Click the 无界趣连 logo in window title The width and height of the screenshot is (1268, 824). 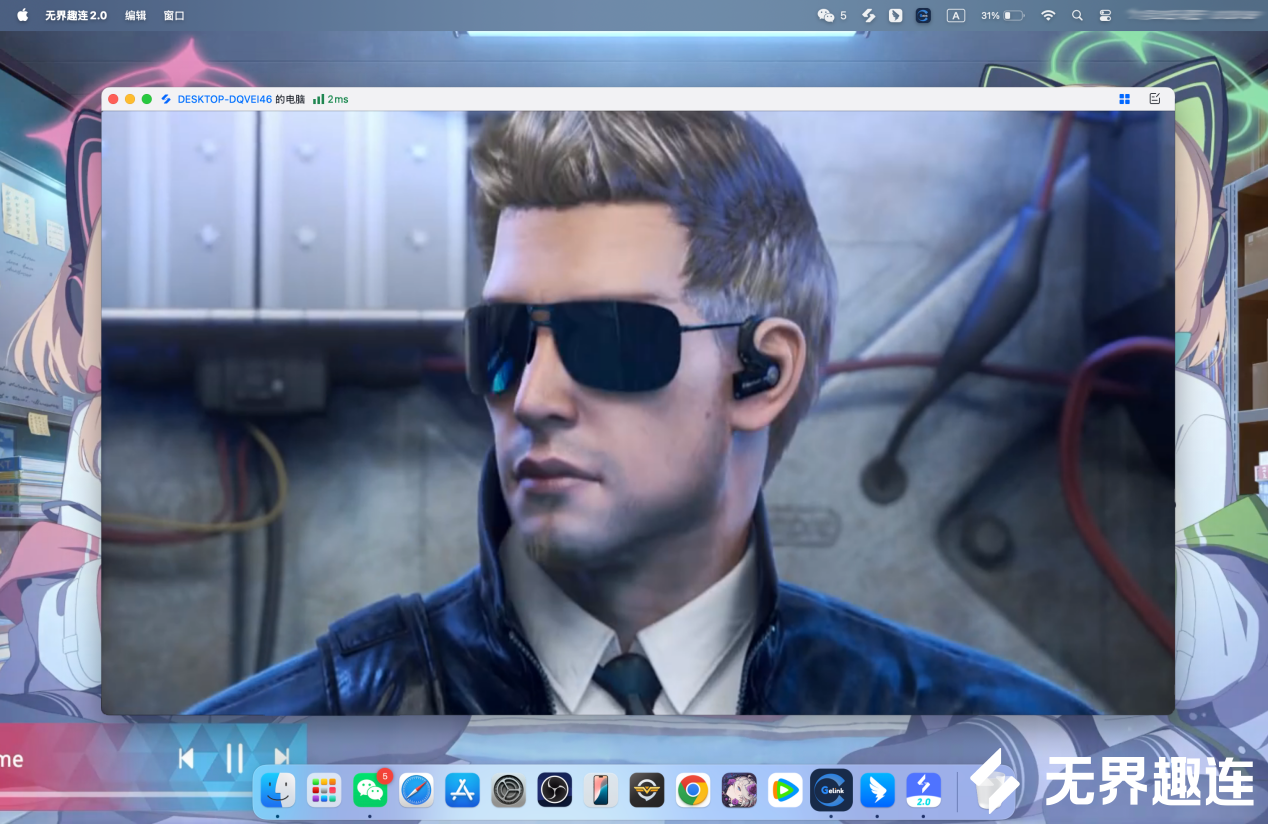click(166, 99)
